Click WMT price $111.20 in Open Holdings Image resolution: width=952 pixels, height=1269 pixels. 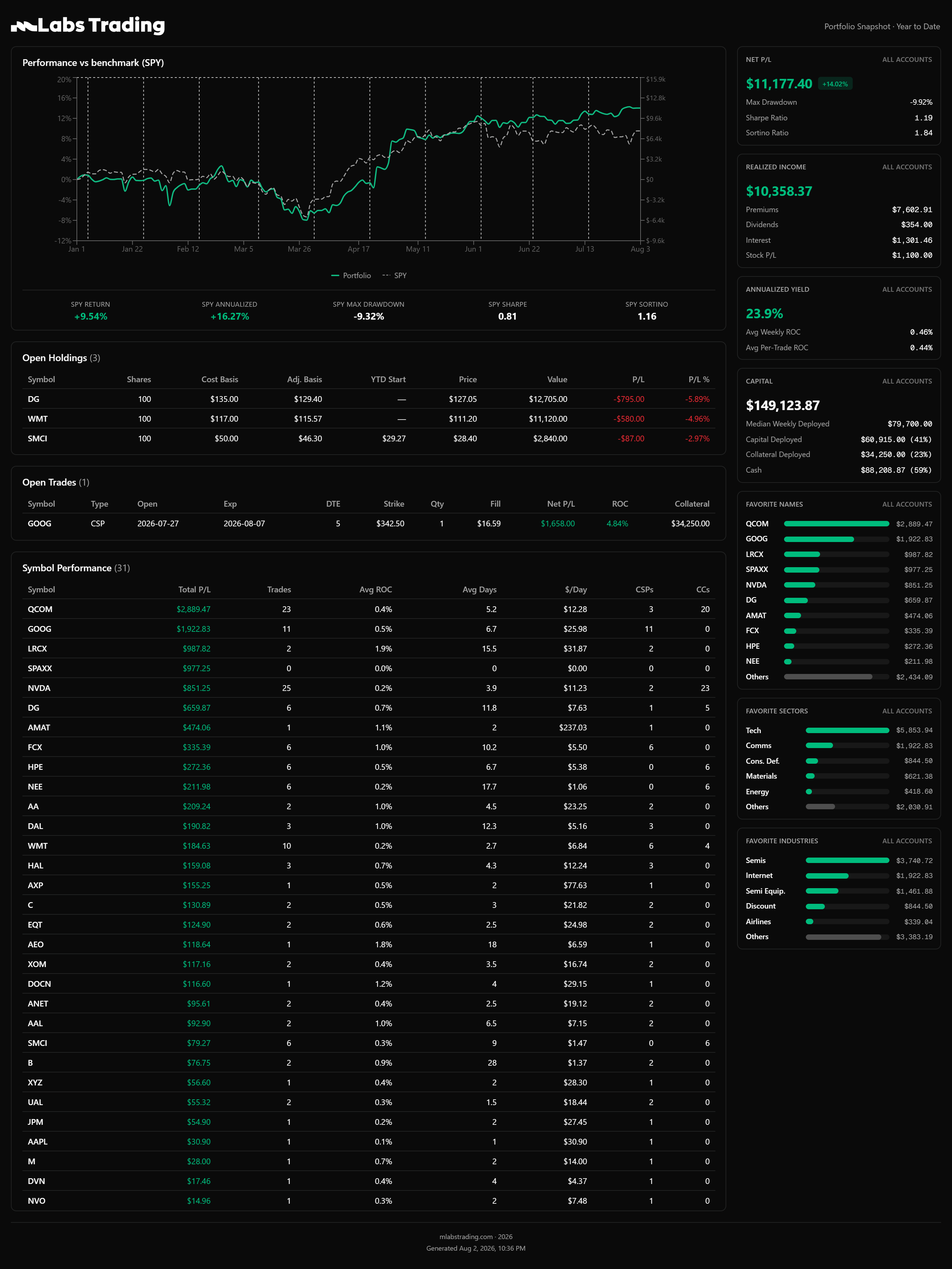click(463, 419)
